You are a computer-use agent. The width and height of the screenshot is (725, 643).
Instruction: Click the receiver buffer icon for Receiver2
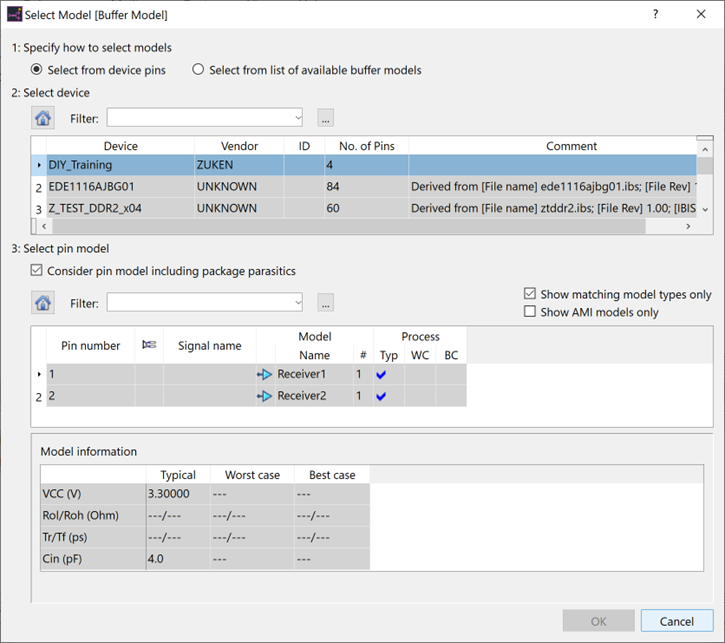click(265, 396)
